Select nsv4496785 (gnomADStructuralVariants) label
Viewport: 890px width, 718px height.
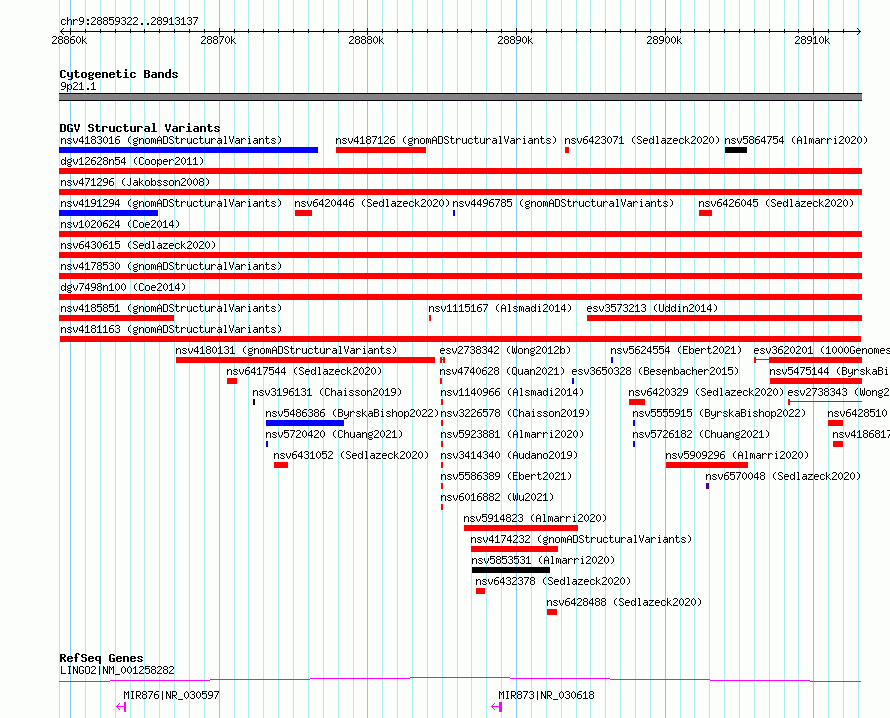tap(563, 203)
